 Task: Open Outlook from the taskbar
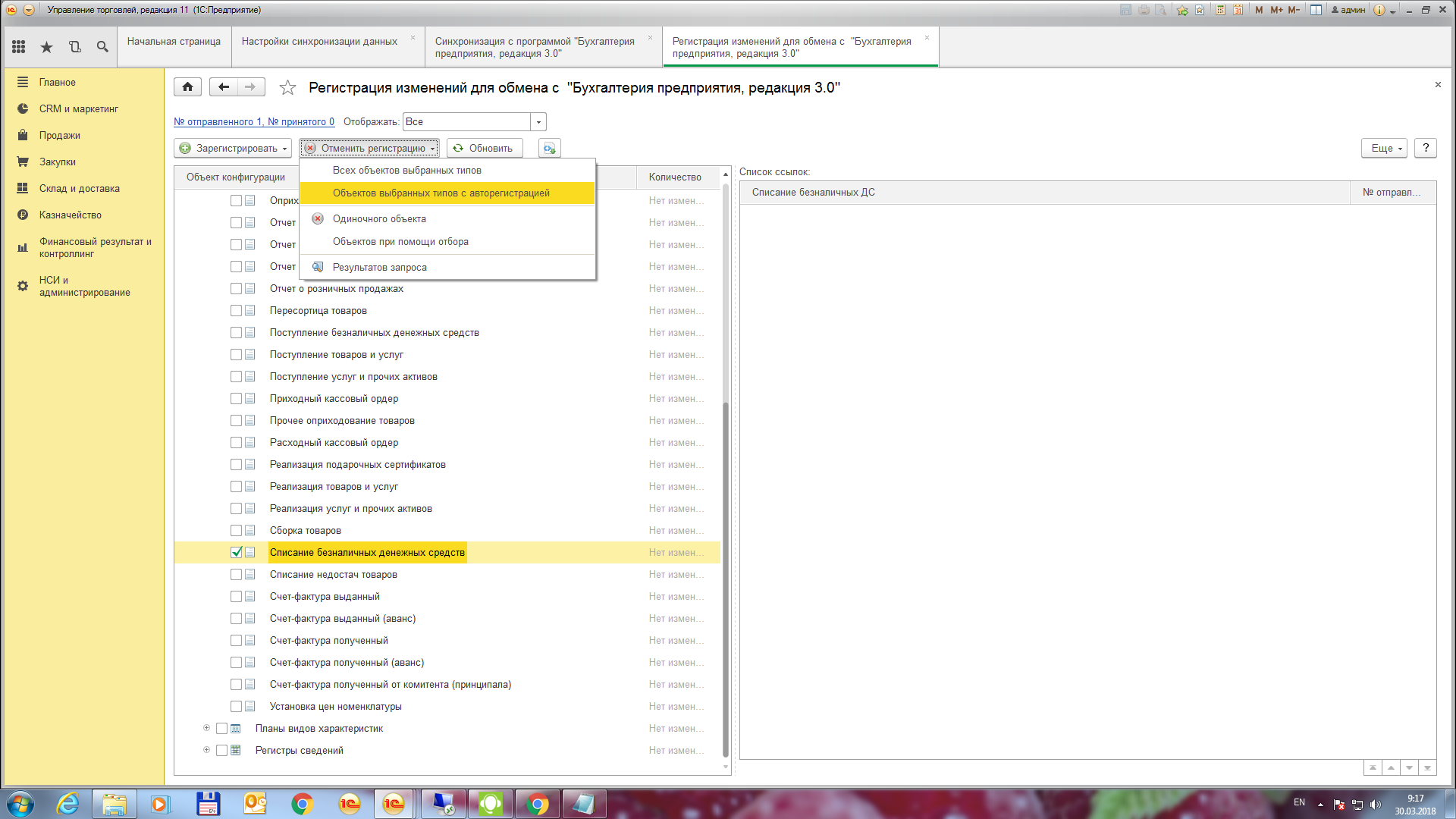(x=255, y=804)
